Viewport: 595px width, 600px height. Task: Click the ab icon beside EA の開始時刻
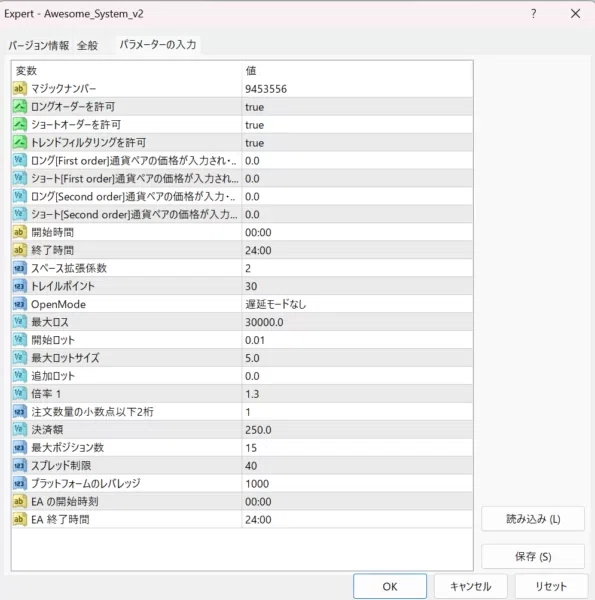click(x=20, y=501)
